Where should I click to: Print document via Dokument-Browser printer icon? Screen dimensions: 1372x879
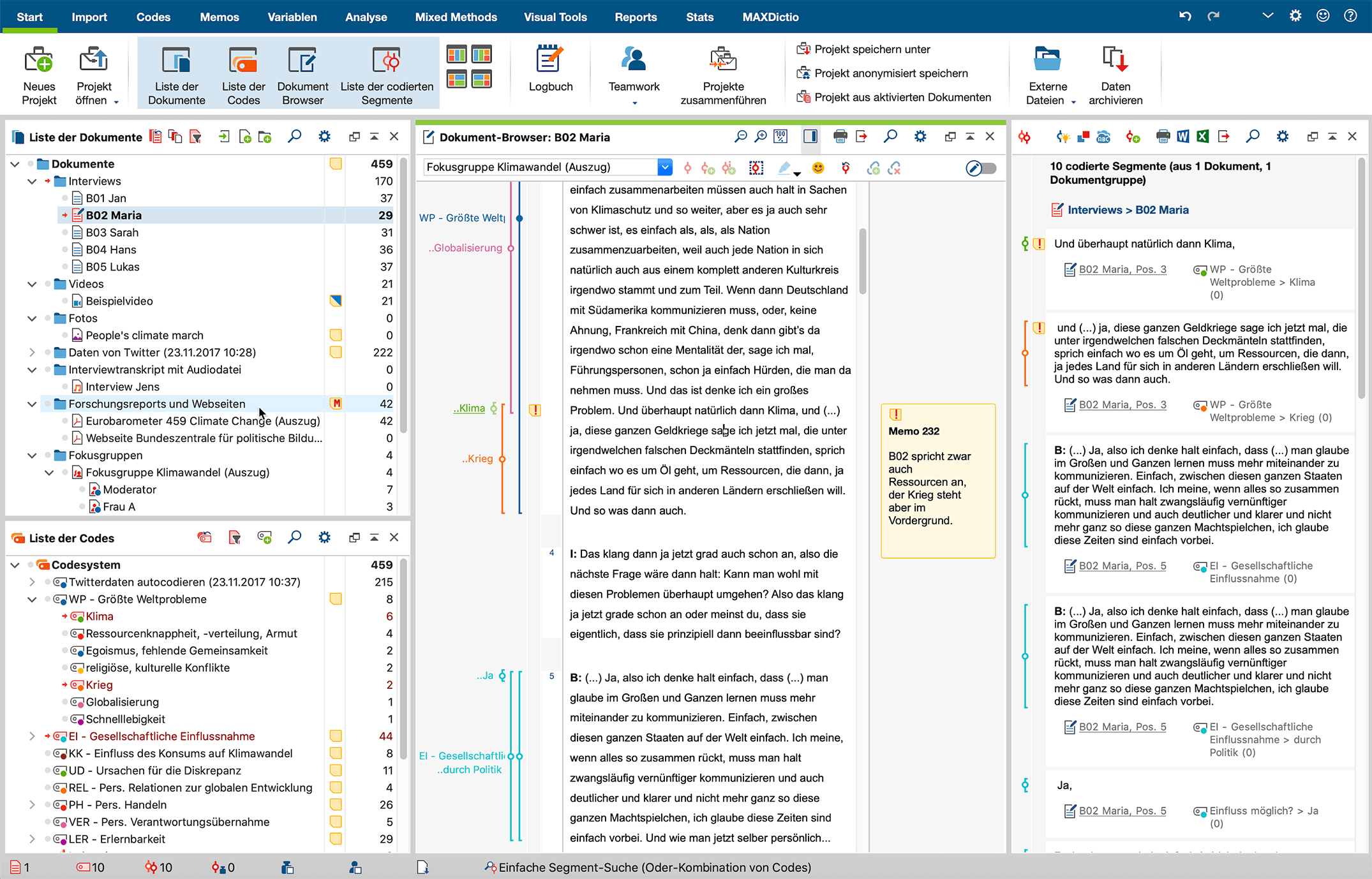[840, 137]
